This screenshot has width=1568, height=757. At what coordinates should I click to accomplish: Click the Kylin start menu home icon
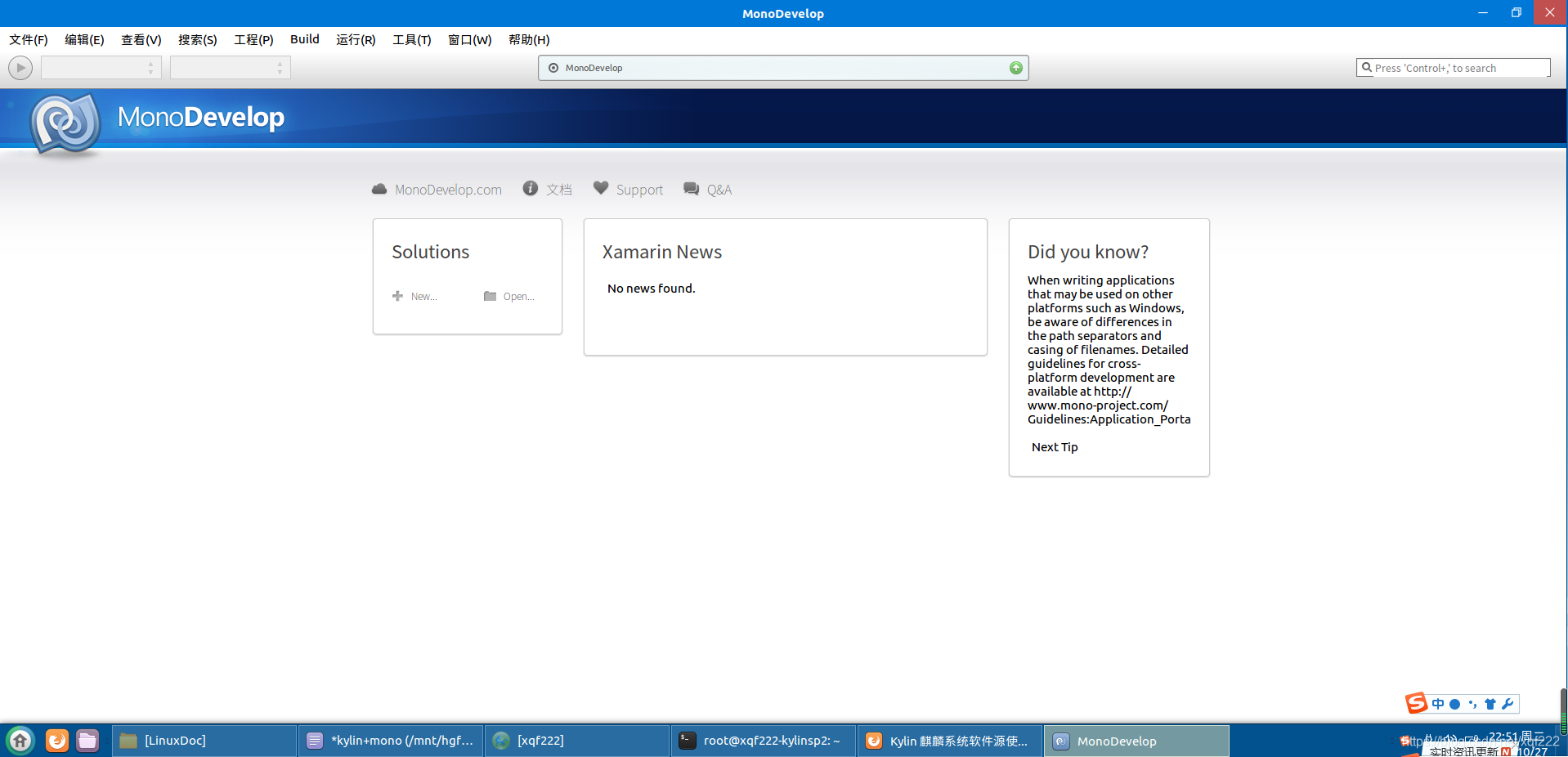(20, 741)
